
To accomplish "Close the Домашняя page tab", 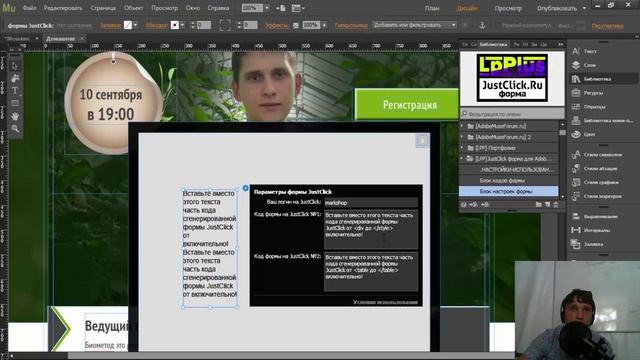I will pos(82,39).
